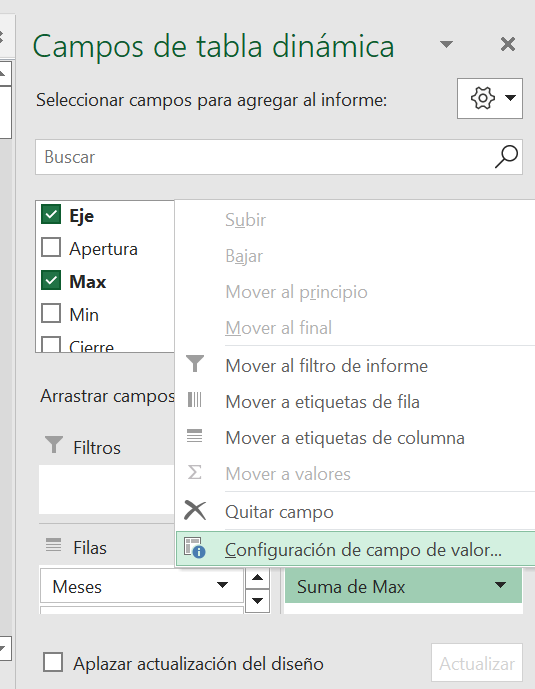Image resolution: width=535 pixels, height=689 pixels.
Task: Click the column labels icon beside Mover a etiquetas de columna
Action: tap(195, 436)
